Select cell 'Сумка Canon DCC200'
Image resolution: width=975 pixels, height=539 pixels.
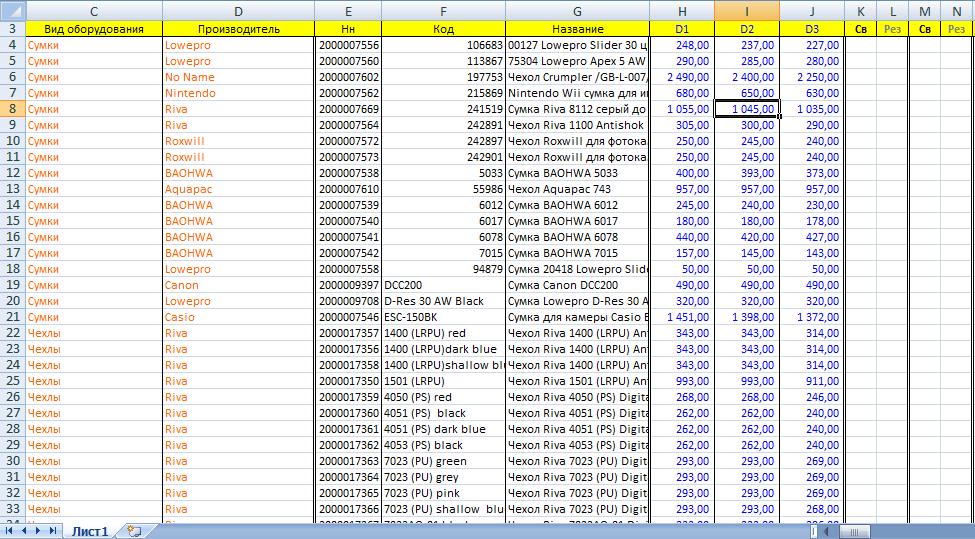pos(578,285)
